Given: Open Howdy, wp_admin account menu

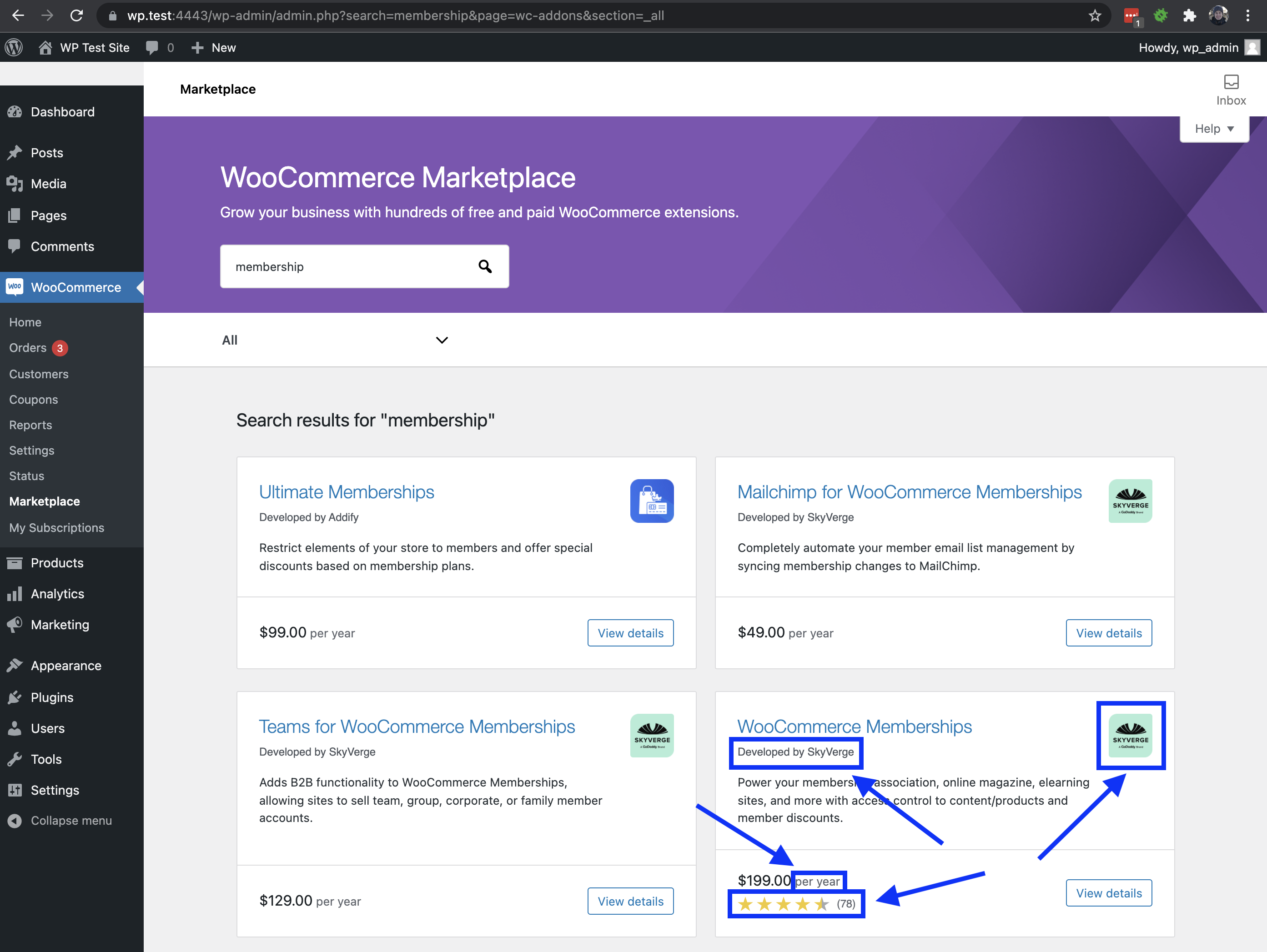Looking at the screenshot, I should (x=1199, y=48).
